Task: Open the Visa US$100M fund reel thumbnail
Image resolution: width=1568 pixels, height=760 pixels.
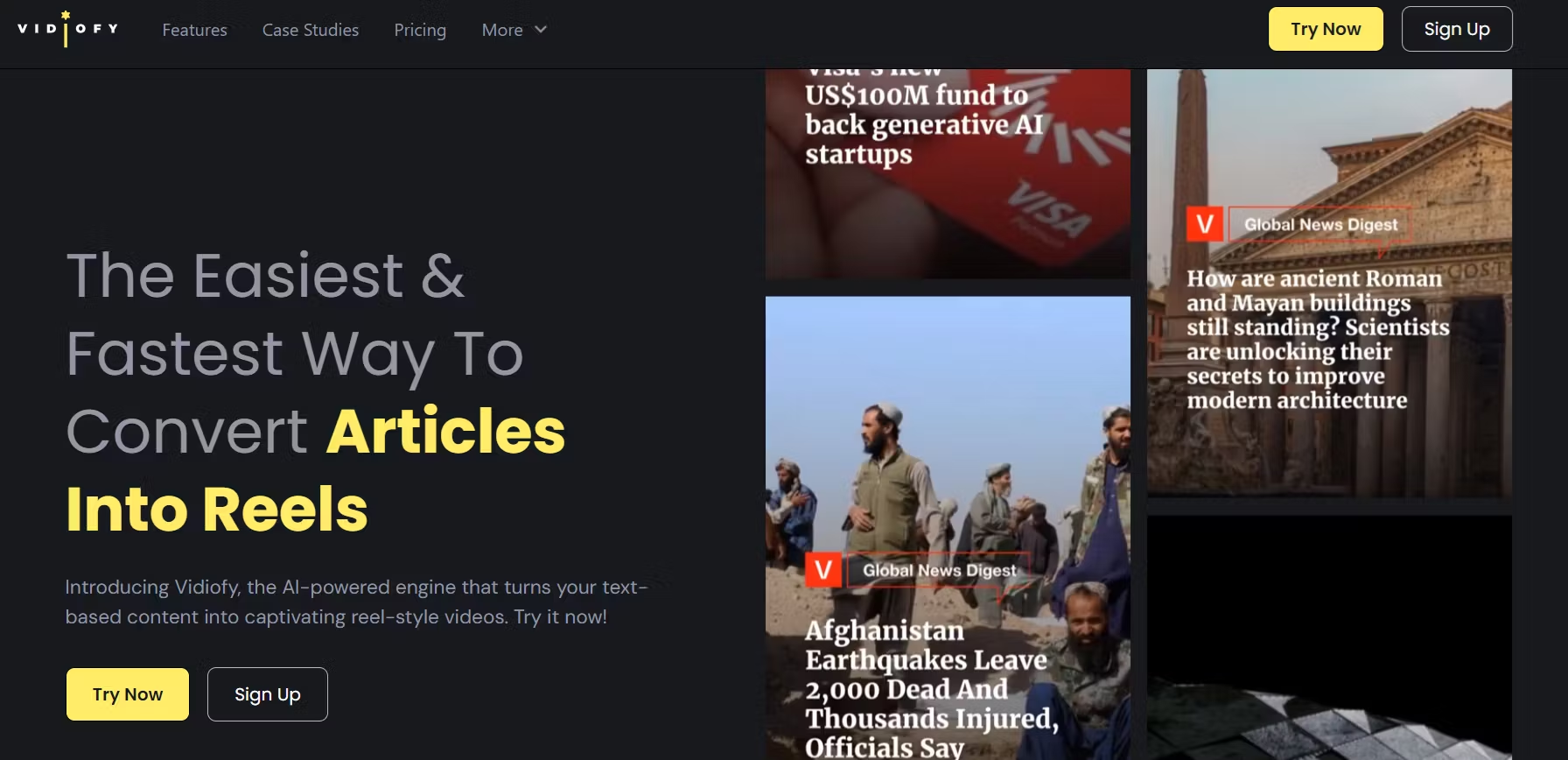Action: [x=948, y=174]
